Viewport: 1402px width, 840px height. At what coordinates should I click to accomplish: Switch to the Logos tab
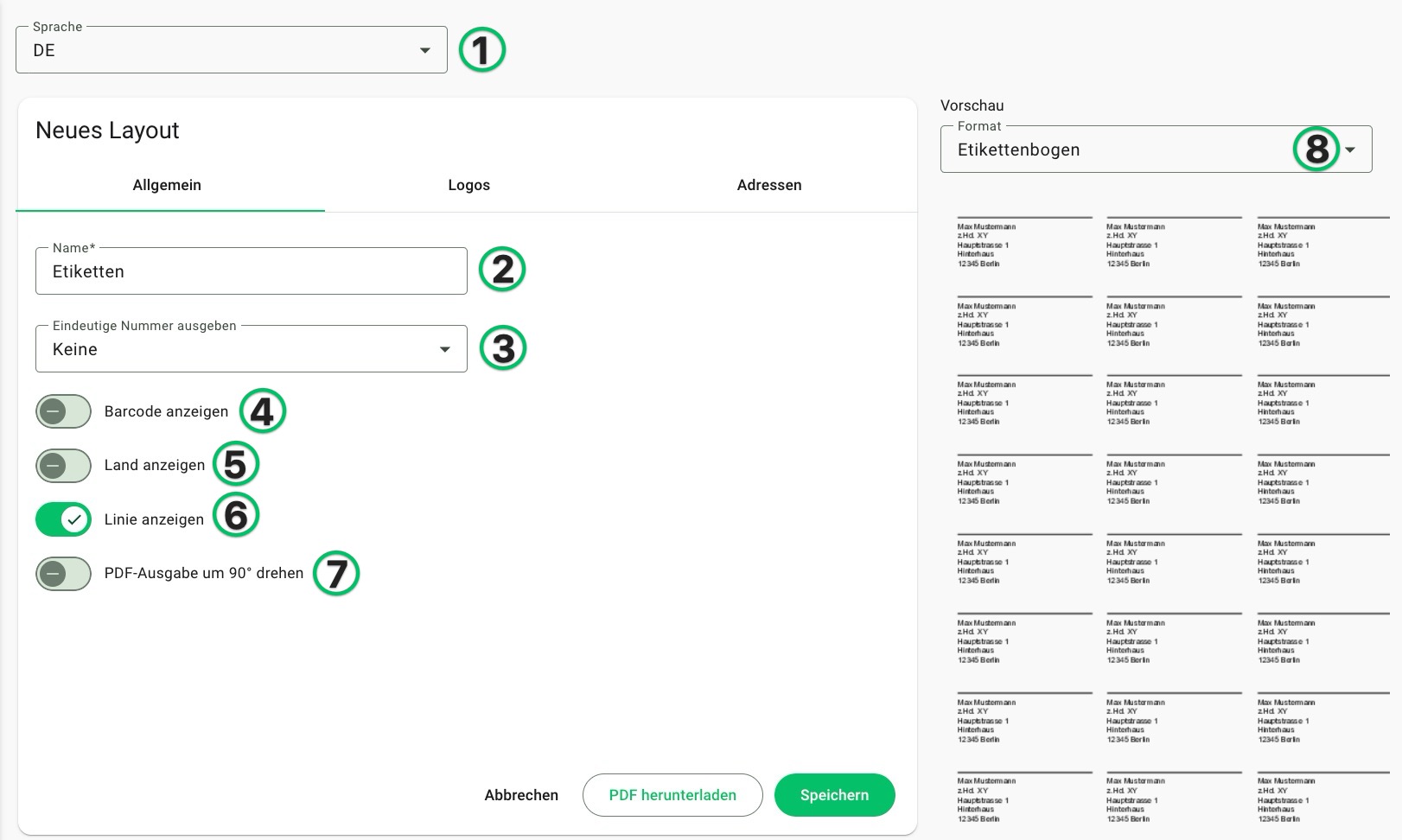tap(468, 185)
